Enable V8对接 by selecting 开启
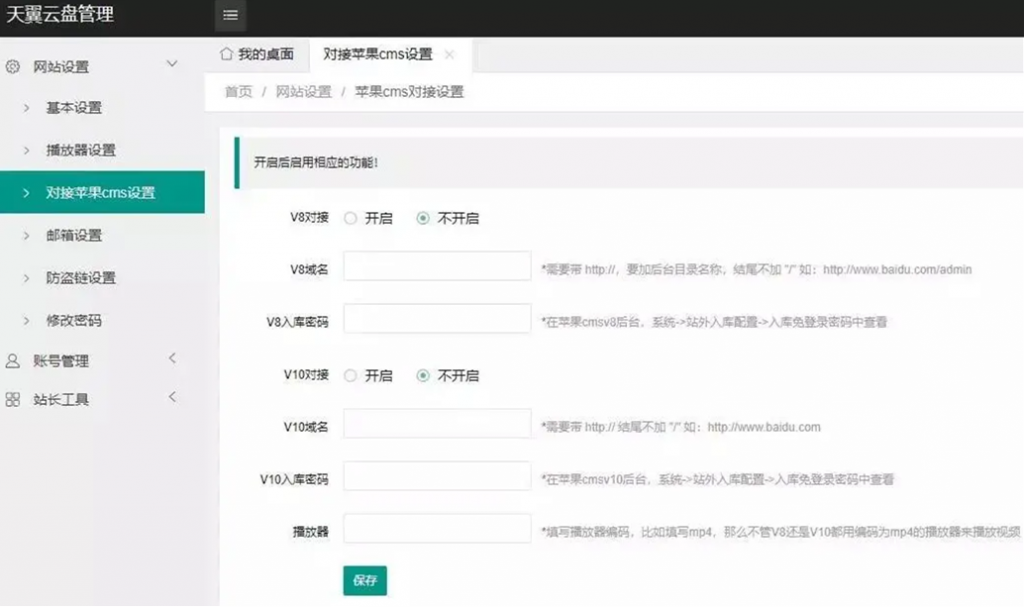Viewport: 1024px width, 607px height. click(x=351, y=217)
